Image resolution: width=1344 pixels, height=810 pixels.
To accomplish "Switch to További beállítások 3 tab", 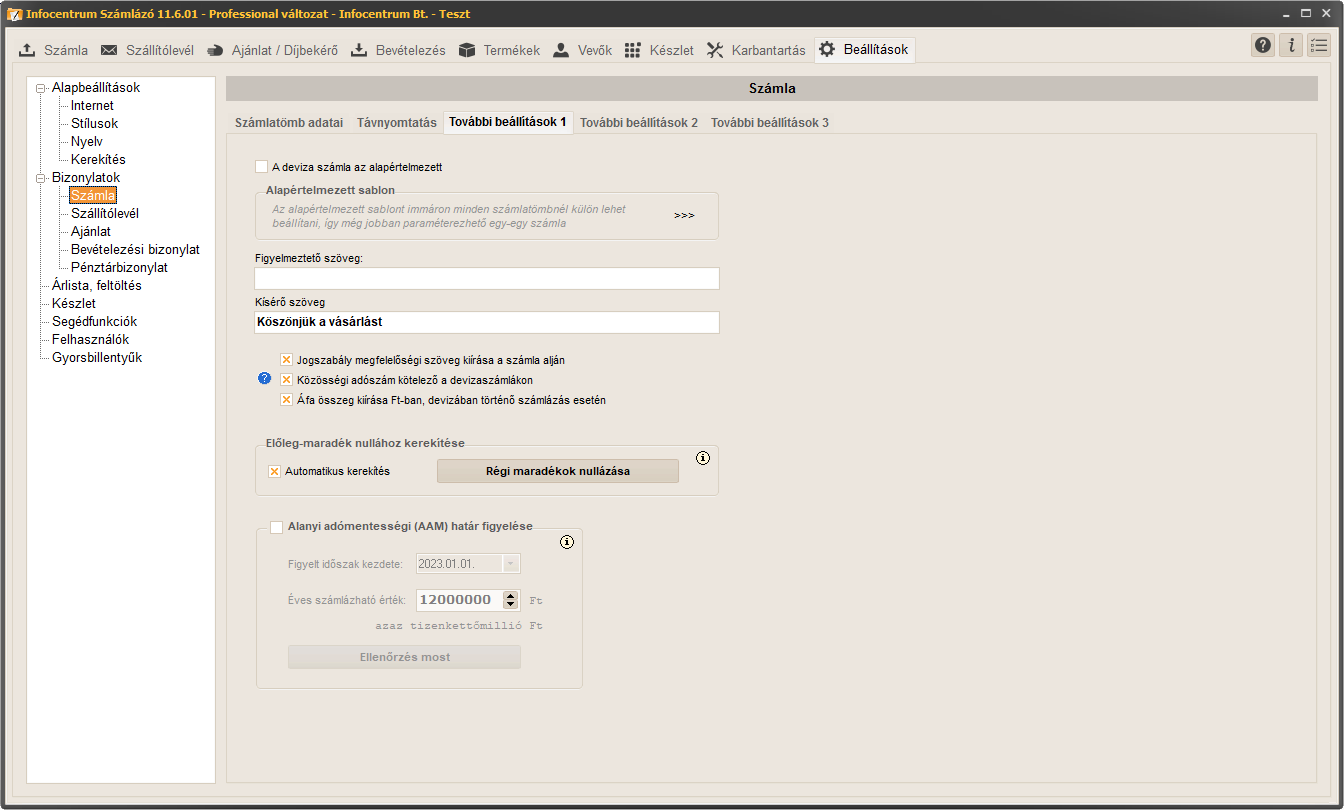I will point(770,123).
